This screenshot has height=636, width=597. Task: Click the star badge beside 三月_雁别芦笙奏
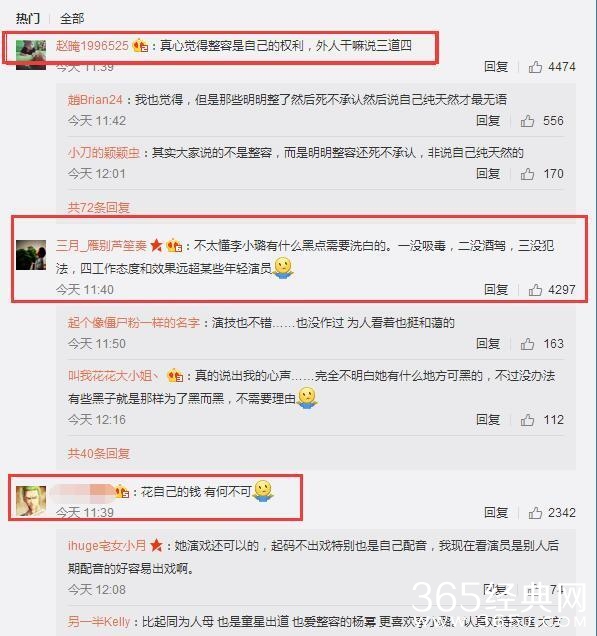[156, 245]
